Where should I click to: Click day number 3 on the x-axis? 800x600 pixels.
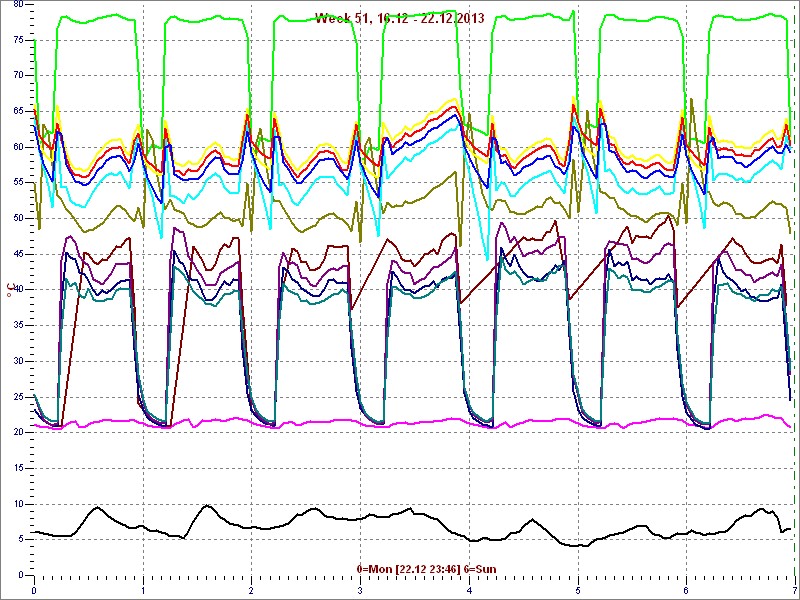360,591
